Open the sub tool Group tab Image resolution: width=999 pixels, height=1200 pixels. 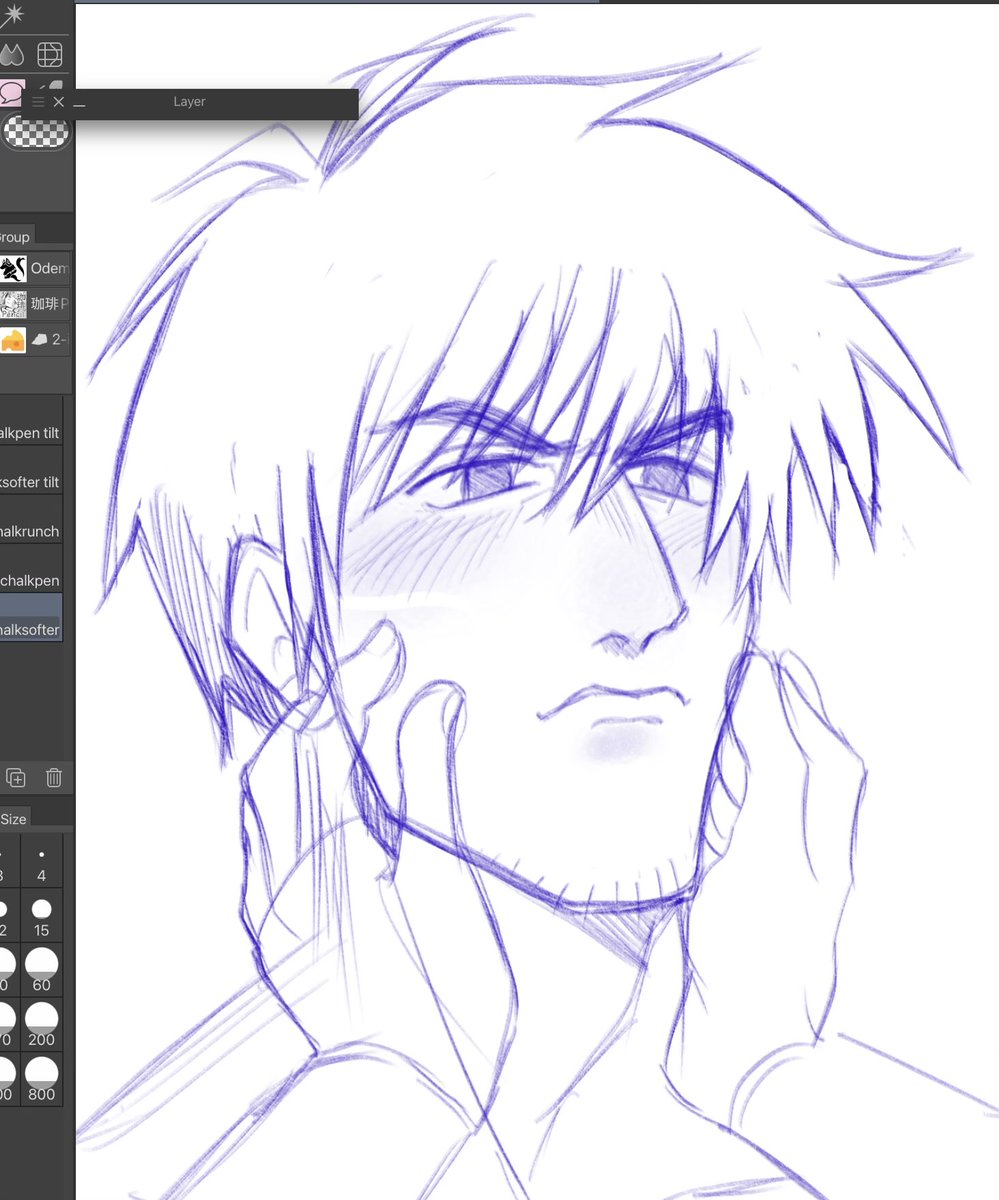pyautogui.click(x=16, y=237)
